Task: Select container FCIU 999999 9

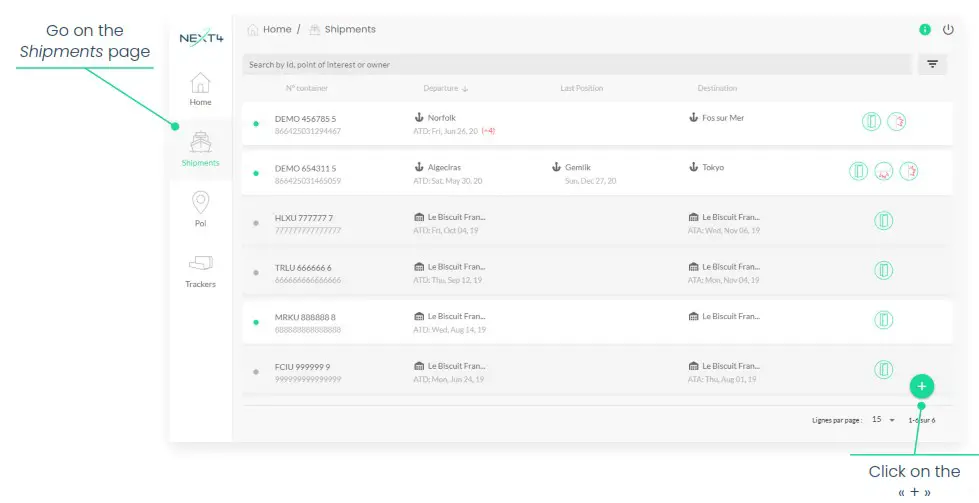Action: click(302, 367)
